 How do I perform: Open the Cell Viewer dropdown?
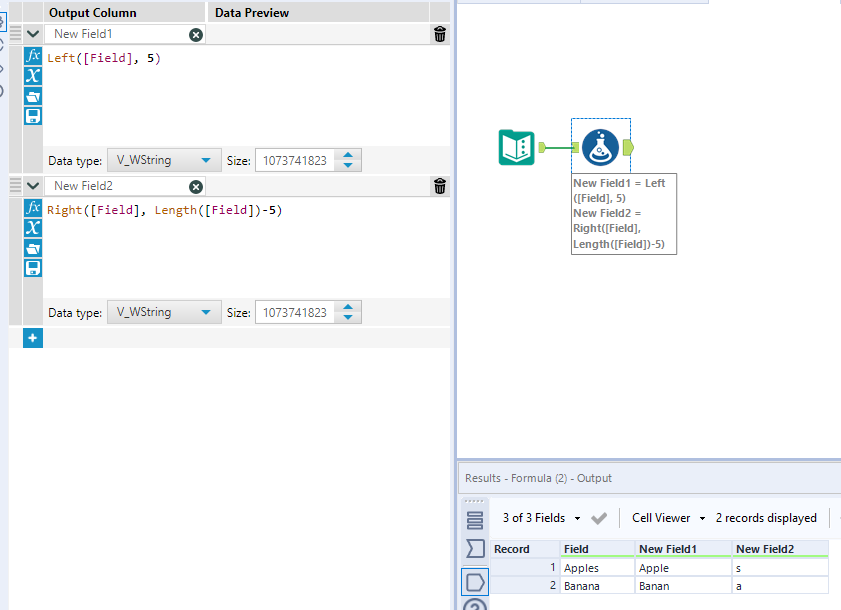point(703,518)
